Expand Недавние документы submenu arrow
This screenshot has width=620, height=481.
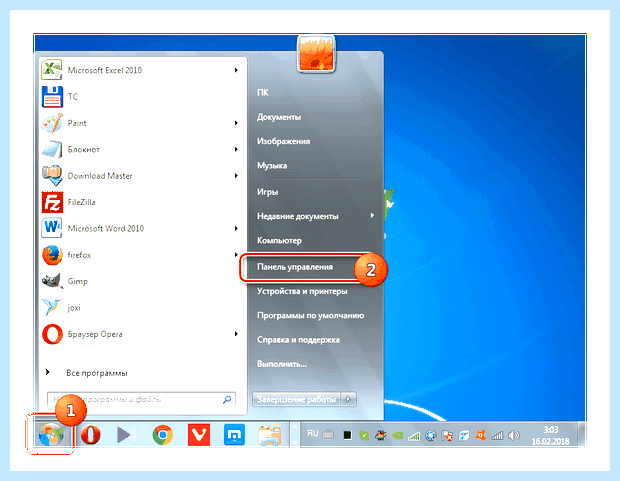pyautogui.click(x=372, y=216)
